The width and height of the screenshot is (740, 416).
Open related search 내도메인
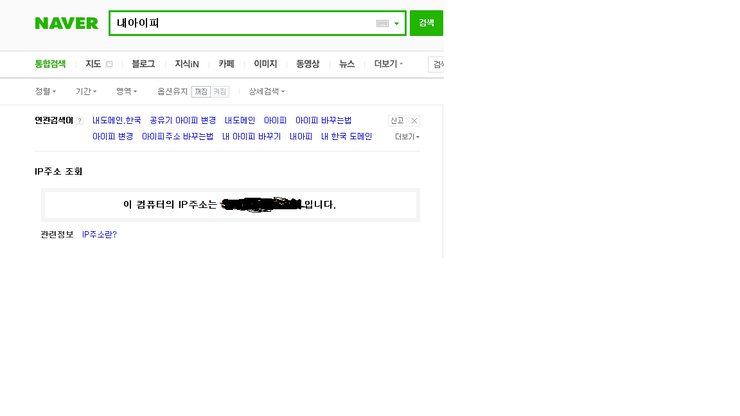point(240,121)
